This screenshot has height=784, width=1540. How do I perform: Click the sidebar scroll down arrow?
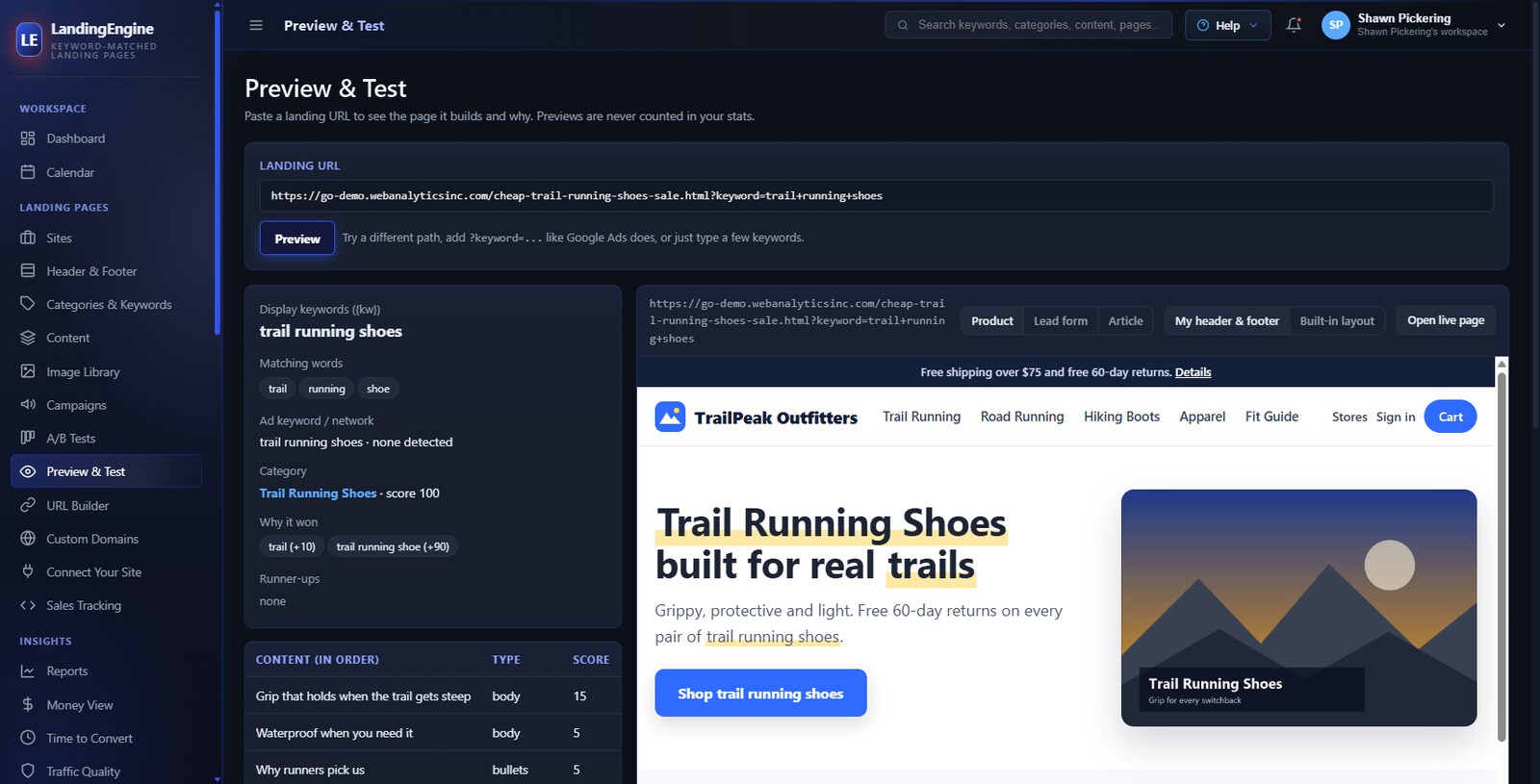pos(218,779)
